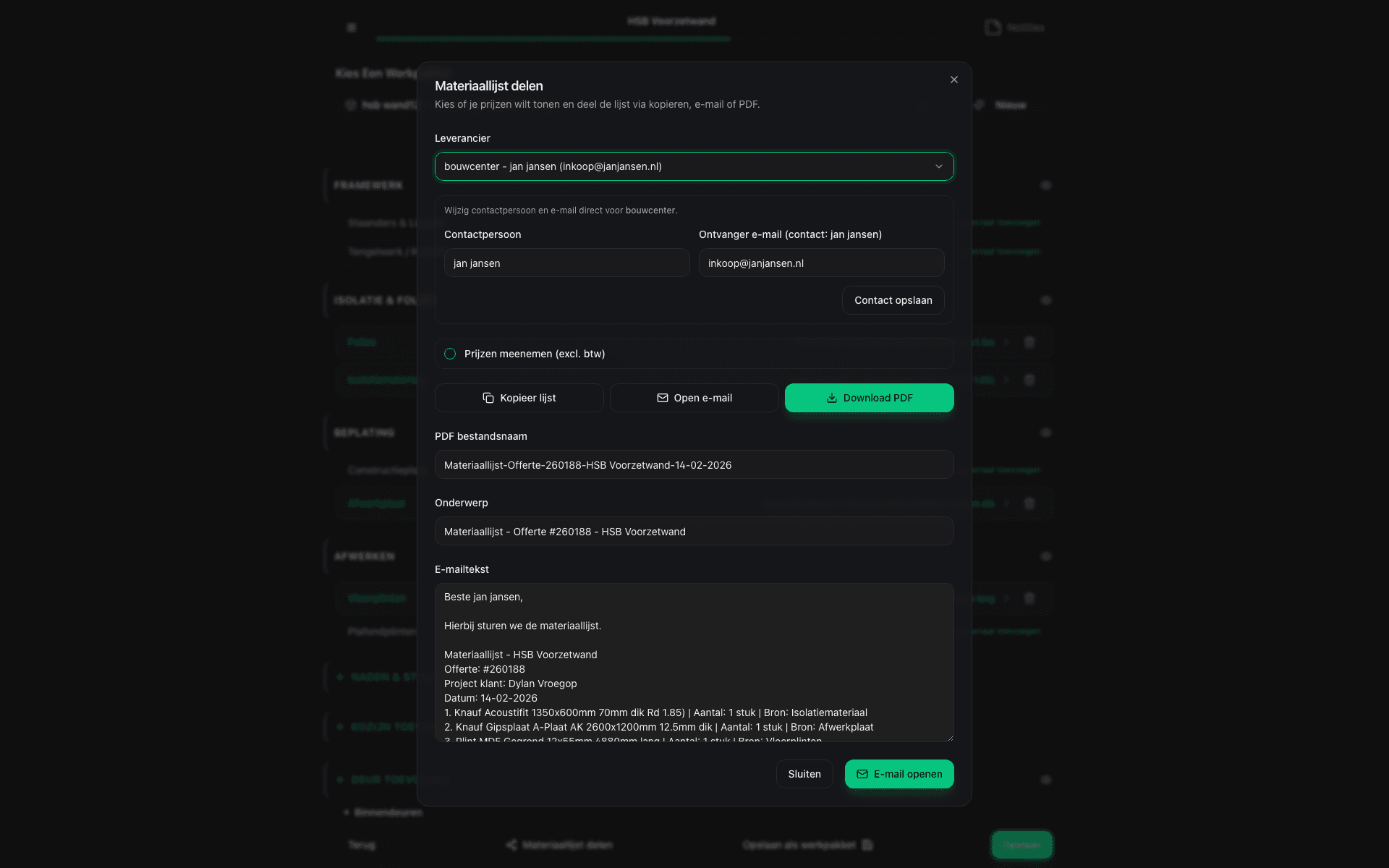Click the download icon in Download PDF

coord(832,398)
